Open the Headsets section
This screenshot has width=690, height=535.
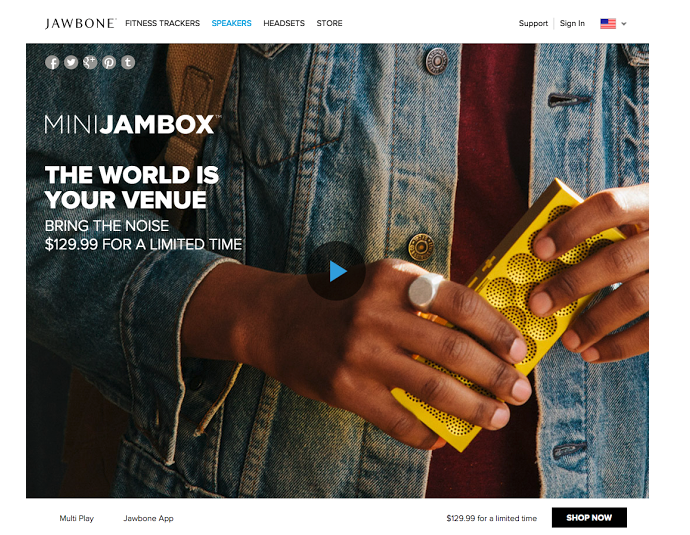point(284,23)
